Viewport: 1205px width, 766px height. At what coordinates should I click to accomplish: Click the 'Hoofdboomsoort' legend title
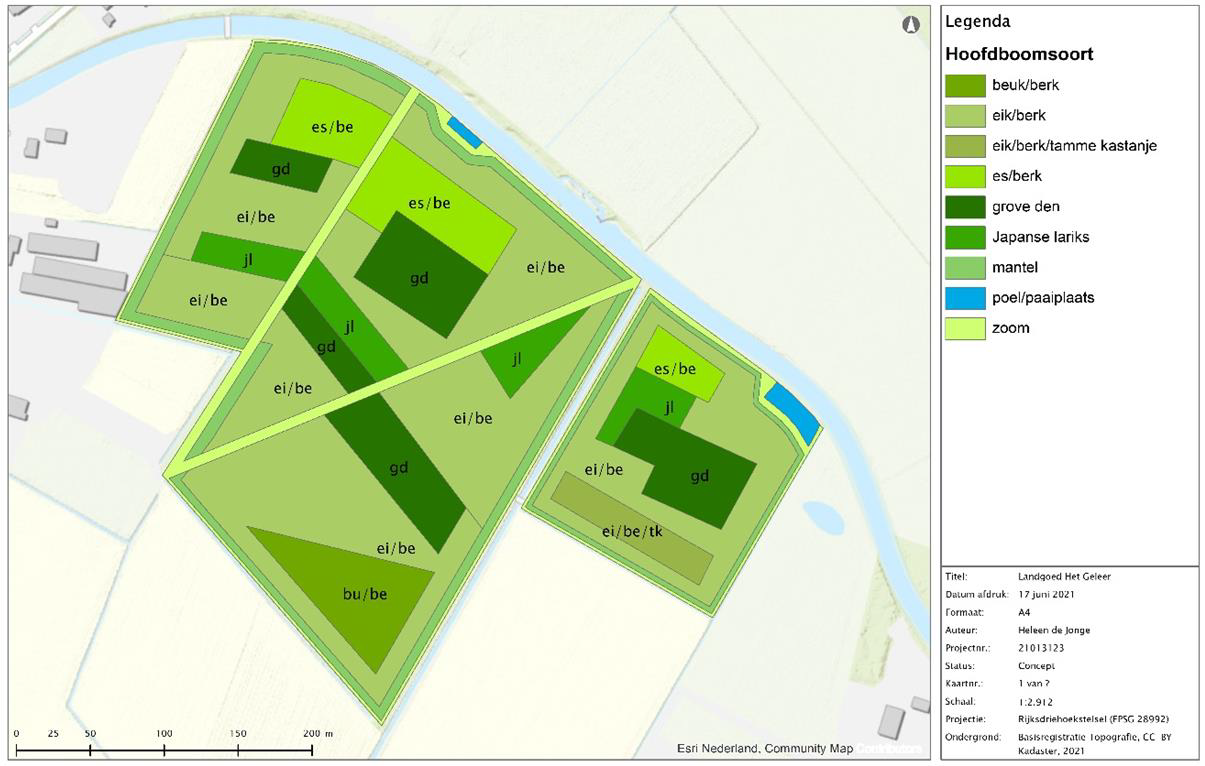coord(1019,54)
